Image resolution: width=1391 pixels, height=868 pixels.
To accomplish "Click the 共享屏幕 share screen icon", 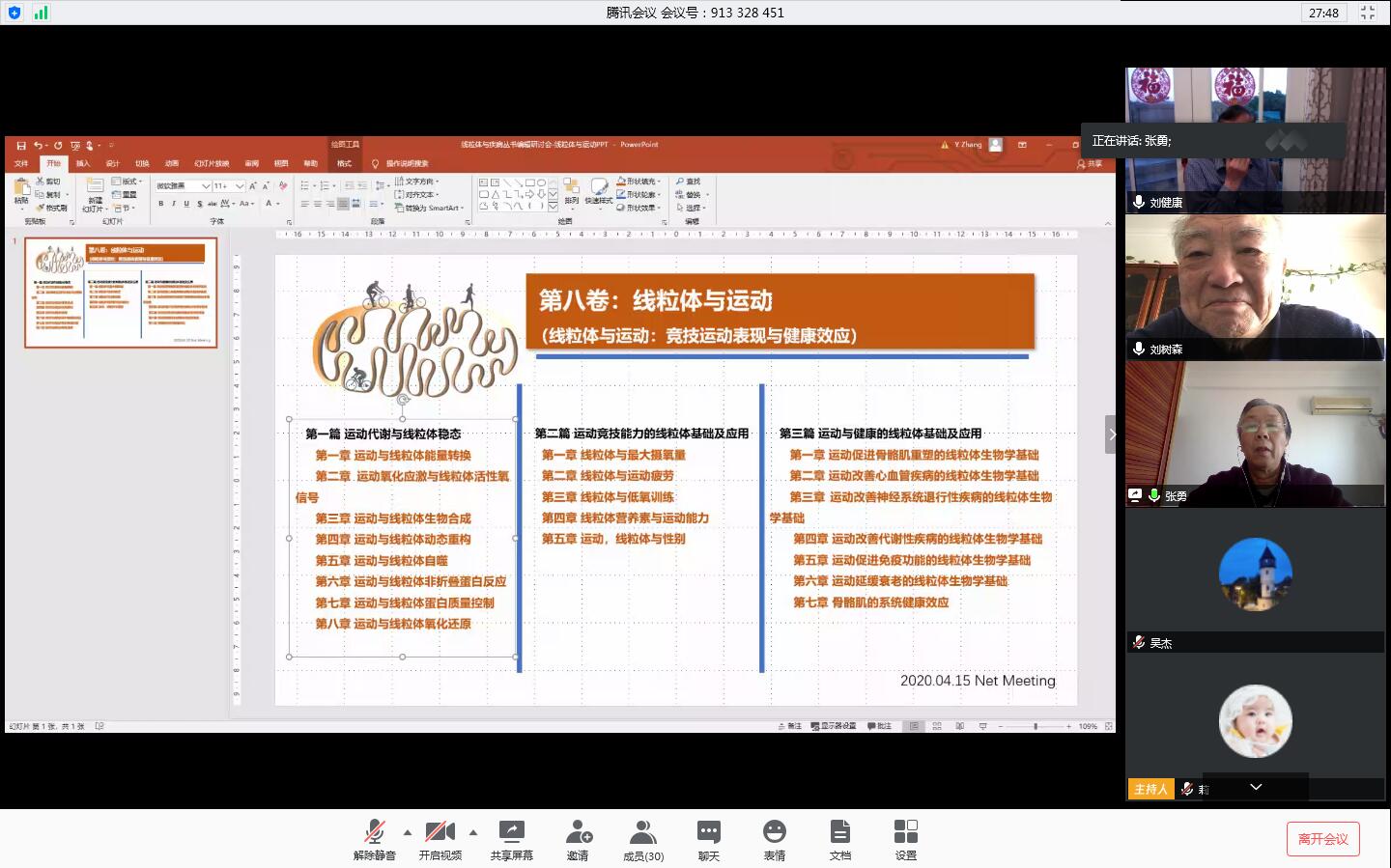I will 511,838.
